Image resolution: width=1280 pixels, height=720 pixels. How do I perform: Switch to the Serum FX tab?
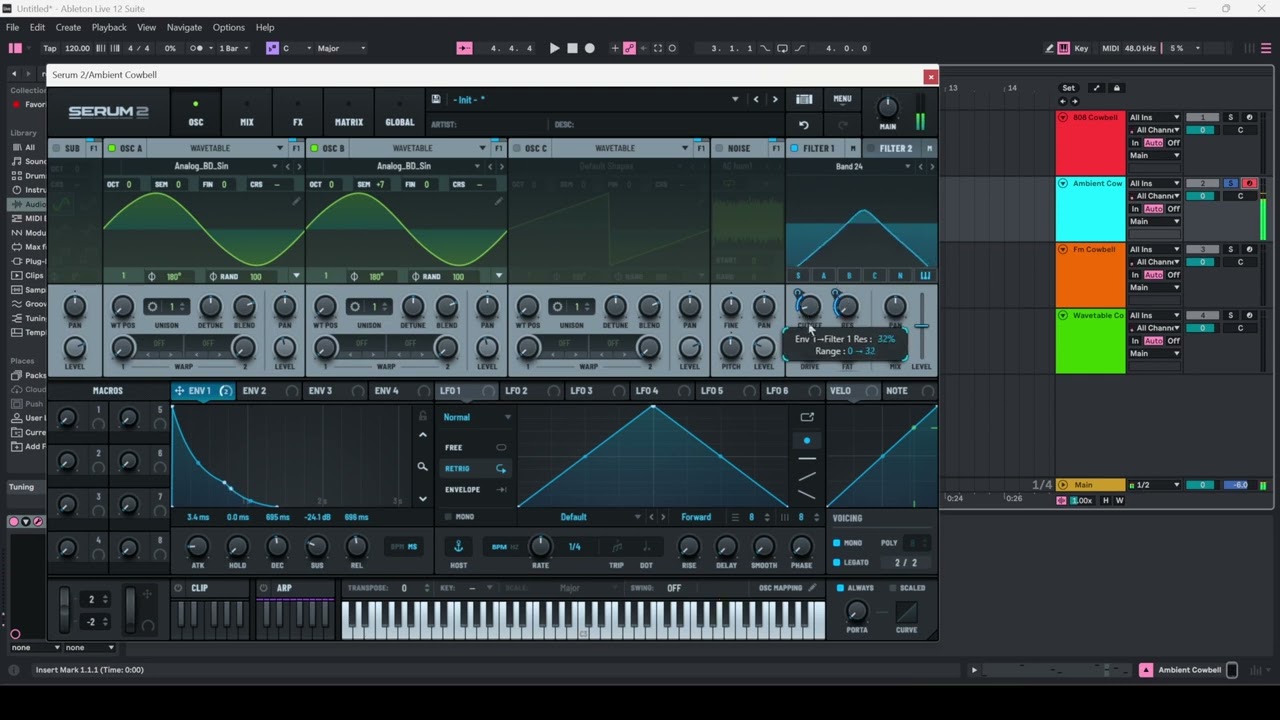297,114
